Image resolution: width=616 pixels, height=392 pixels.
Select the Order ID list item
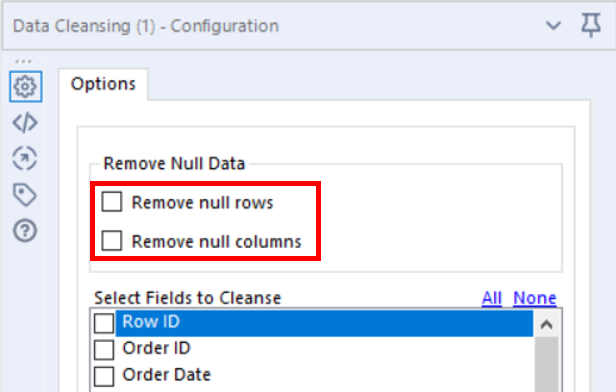coord(156,348)
